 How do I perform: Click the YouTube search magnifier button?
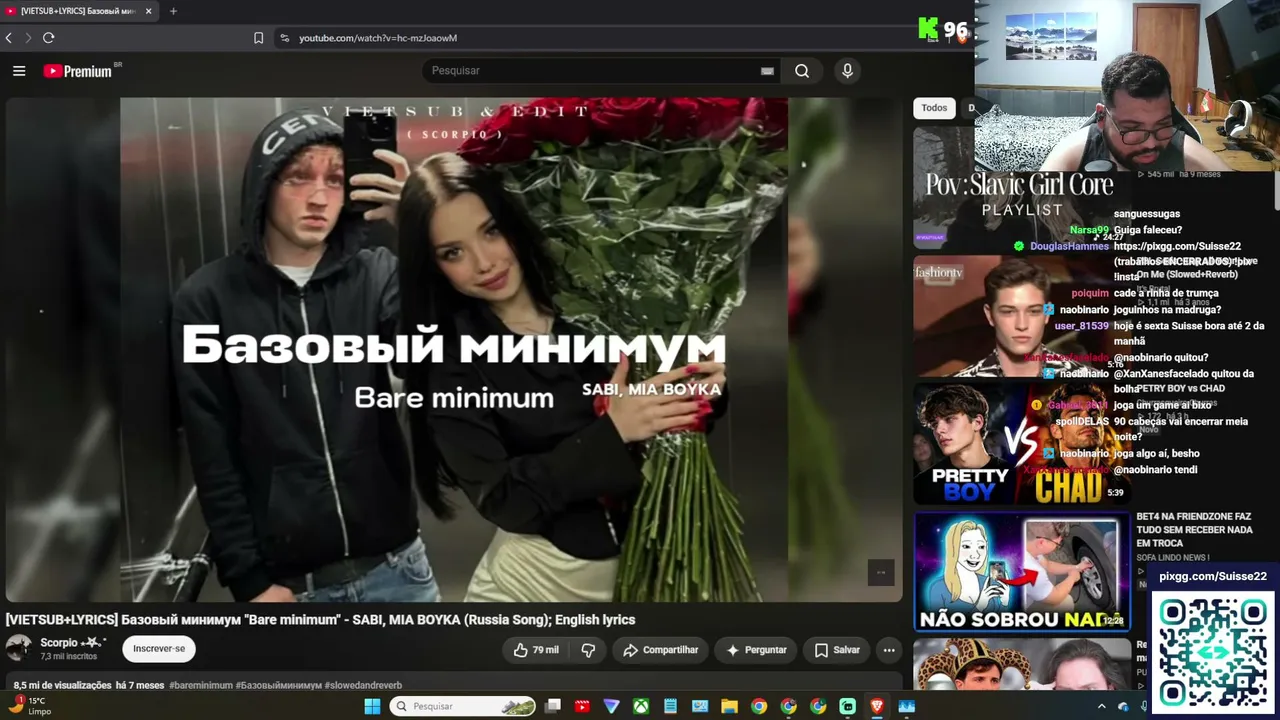tap(802, 71)
